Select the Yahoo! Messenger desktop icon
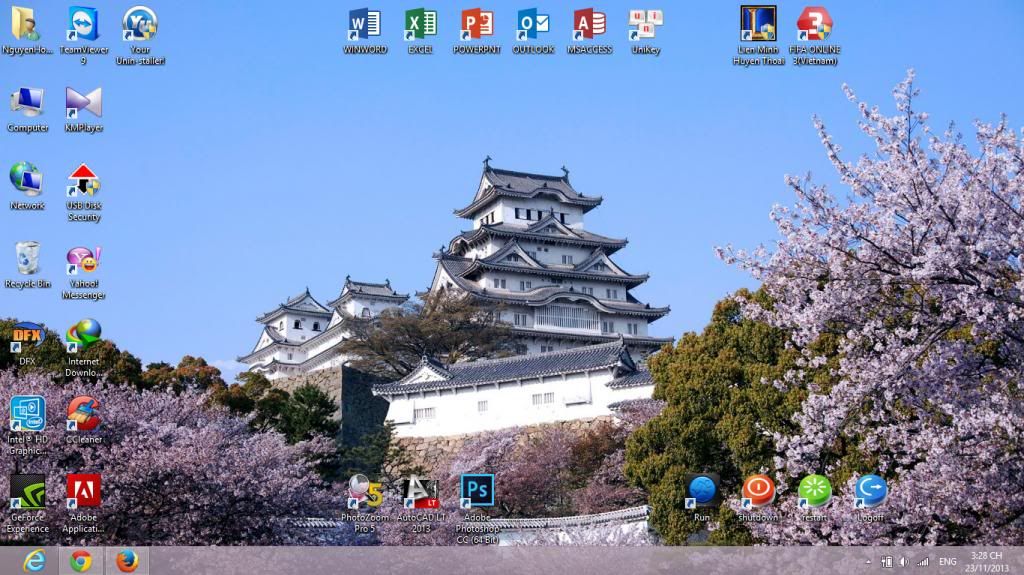1024x575 pixels. [83, 260]
